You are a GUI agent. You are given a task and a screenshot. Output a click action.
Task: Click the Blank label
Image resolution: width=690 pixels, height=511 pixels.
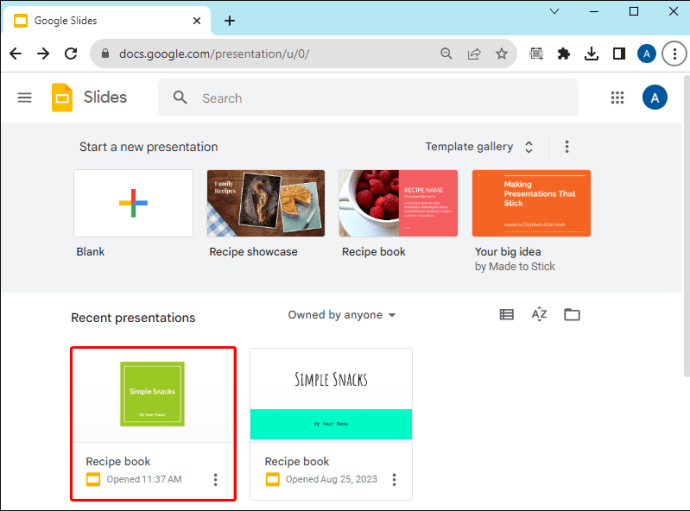coord(90,252)
